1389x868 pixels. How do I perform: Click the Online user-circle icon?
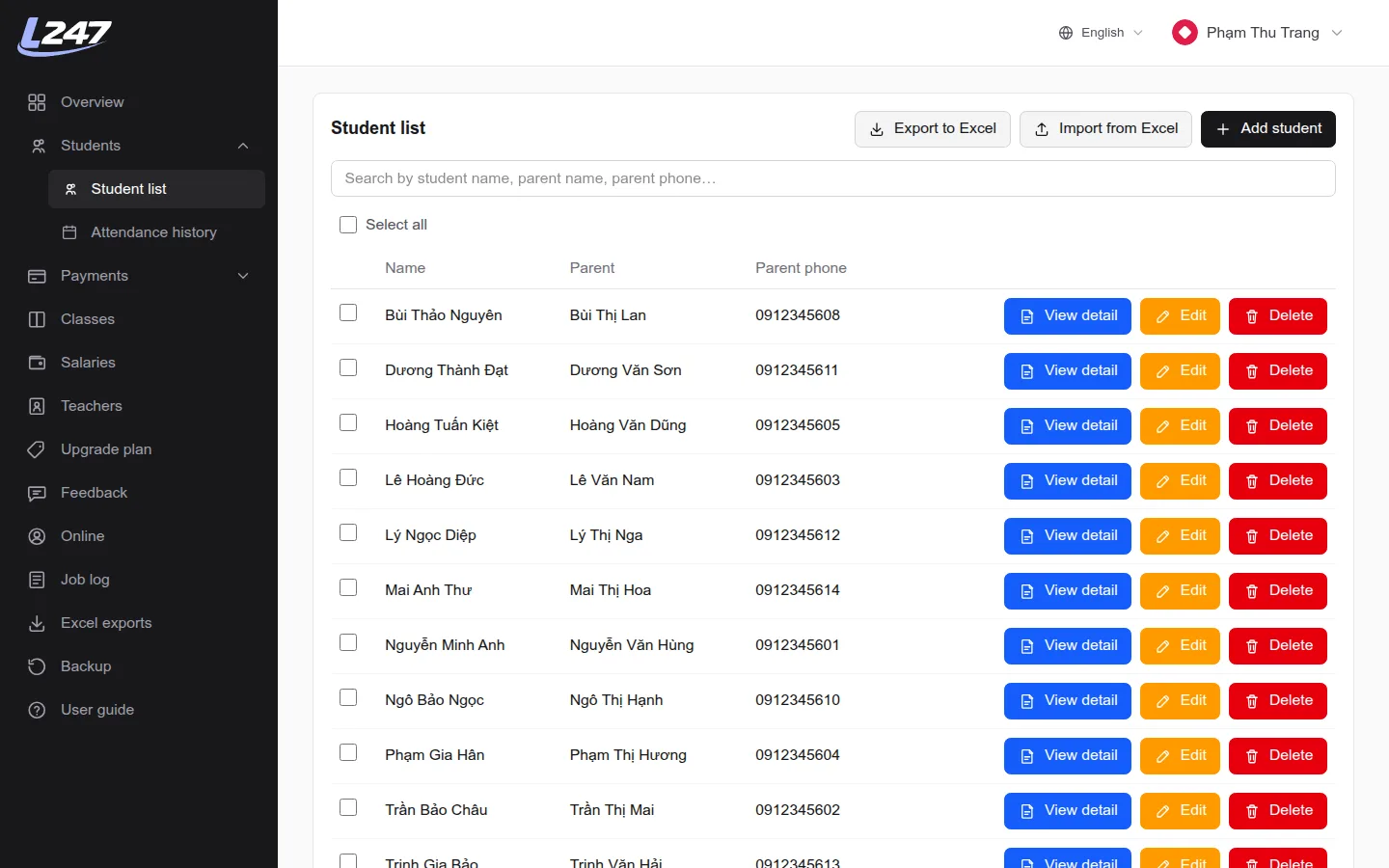click(x=37, y=536)
